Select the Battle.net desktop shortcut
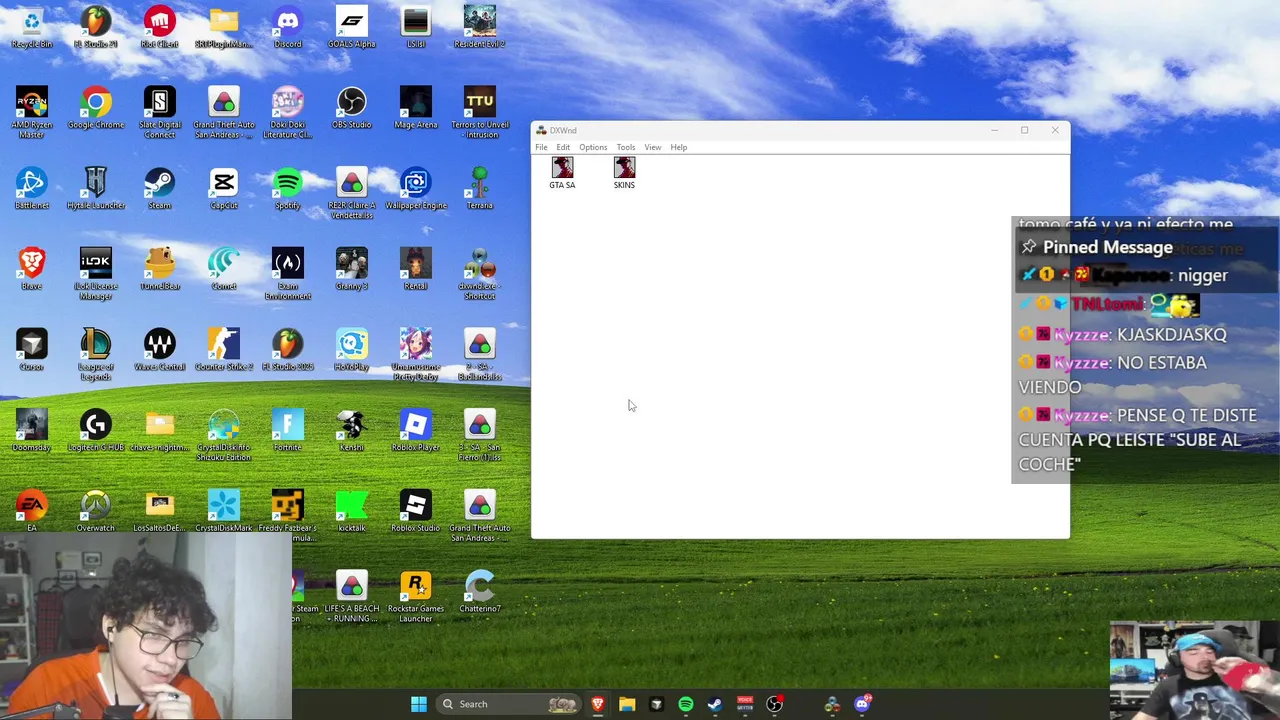 pyautogui.click(x=32, y=188)
